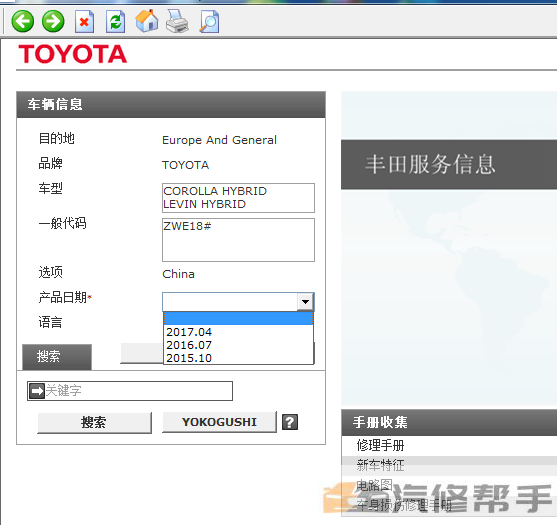Click the China option value
The width and height of the screenshot is (557, 525).
178,274
